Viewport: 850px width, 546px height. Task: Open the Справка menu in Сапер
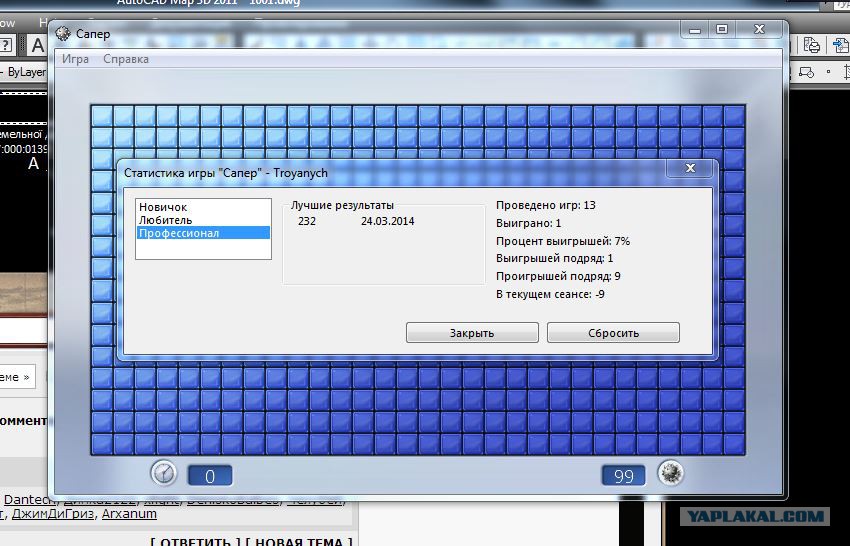126,59
